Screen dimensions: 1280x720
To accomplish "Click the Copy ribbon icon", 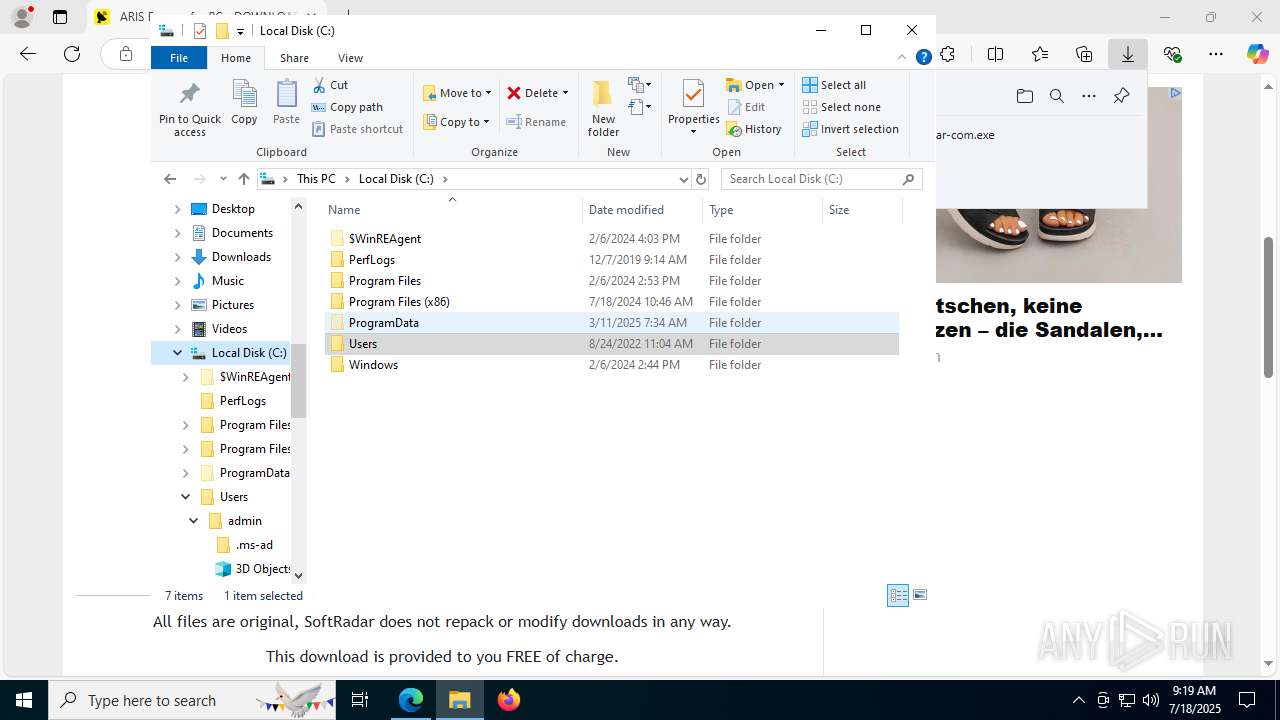I will (x=244, y=103).
